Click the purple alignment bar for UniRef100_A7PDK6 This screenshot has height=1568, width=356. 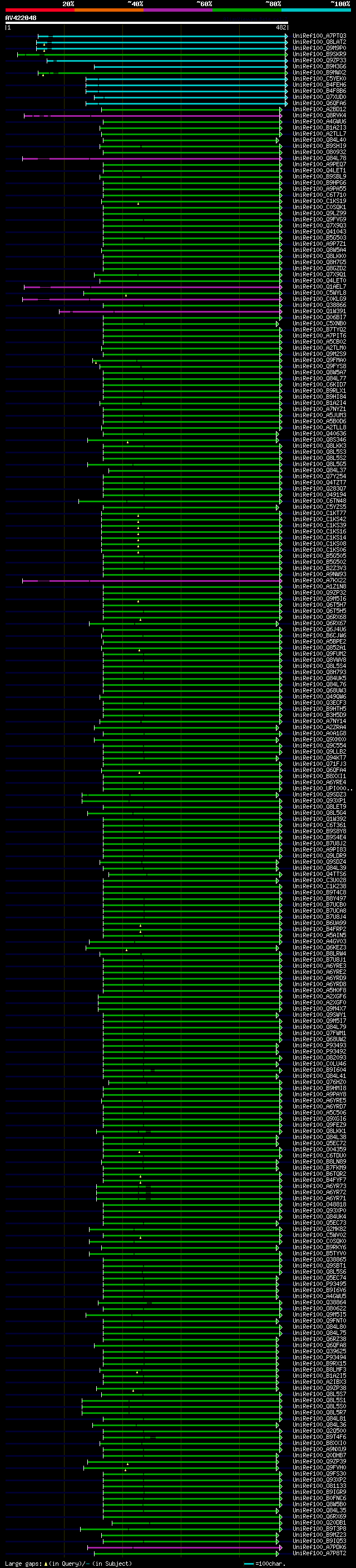tap(185, 1547)
